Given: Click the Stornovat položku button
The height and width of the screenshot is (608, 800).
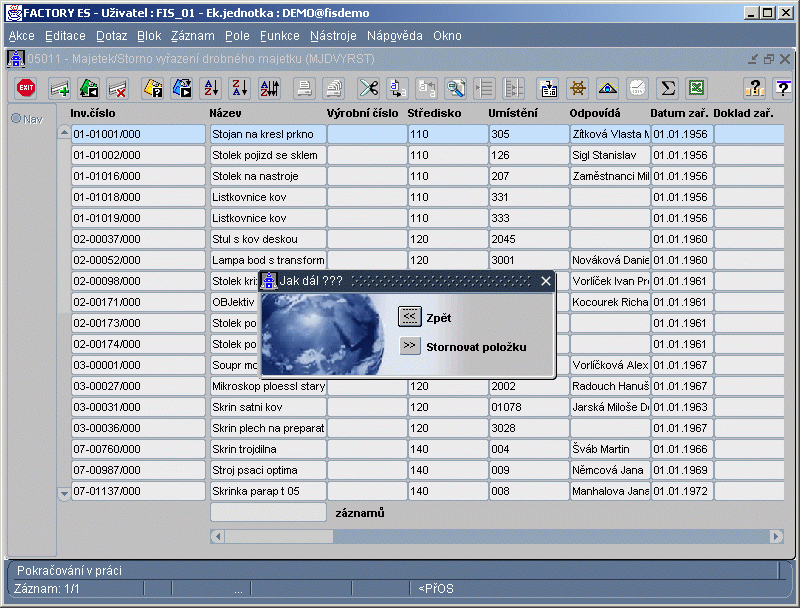Looking at the screenshot, I should pos(409,346).
